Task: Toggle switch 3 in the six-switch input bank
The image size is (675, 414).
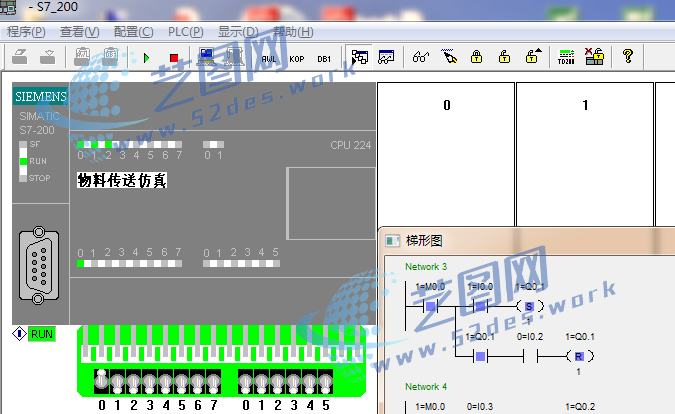Action: [x=294, y=381]
